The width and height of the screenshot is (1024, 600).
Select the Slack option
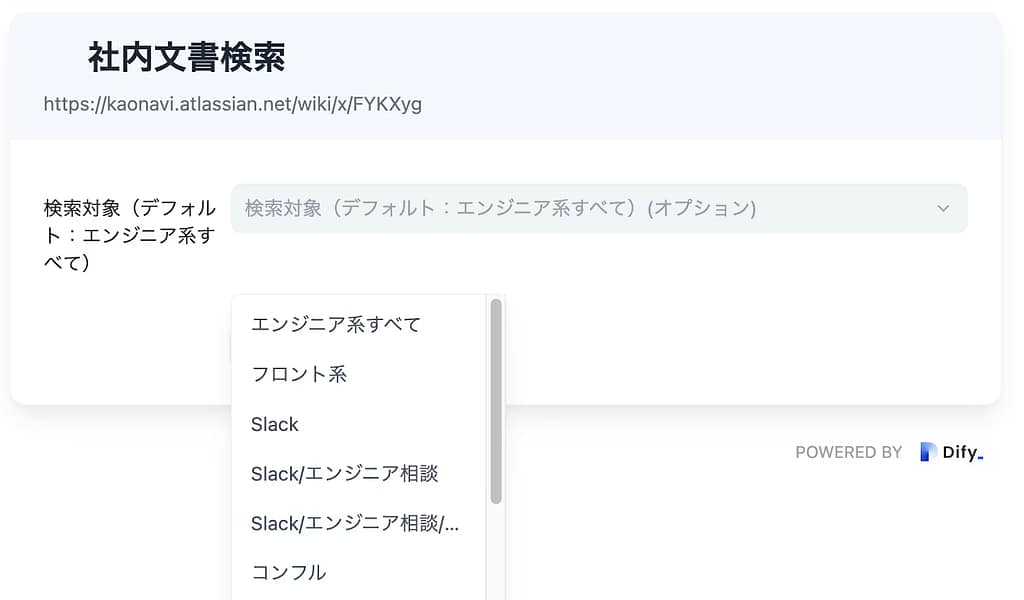pos(275,424)
